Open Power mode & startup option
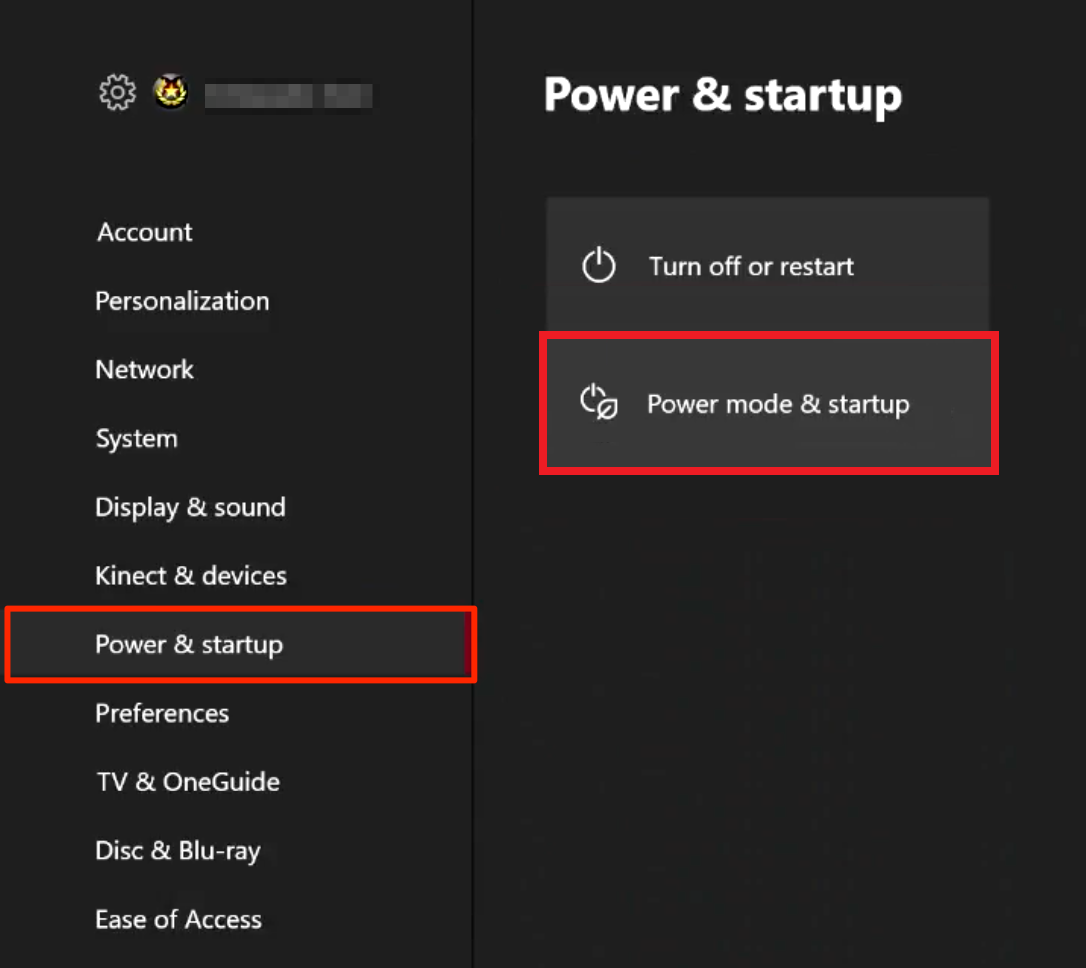This screenshot has height=968, width=1086. pos(769,403)
